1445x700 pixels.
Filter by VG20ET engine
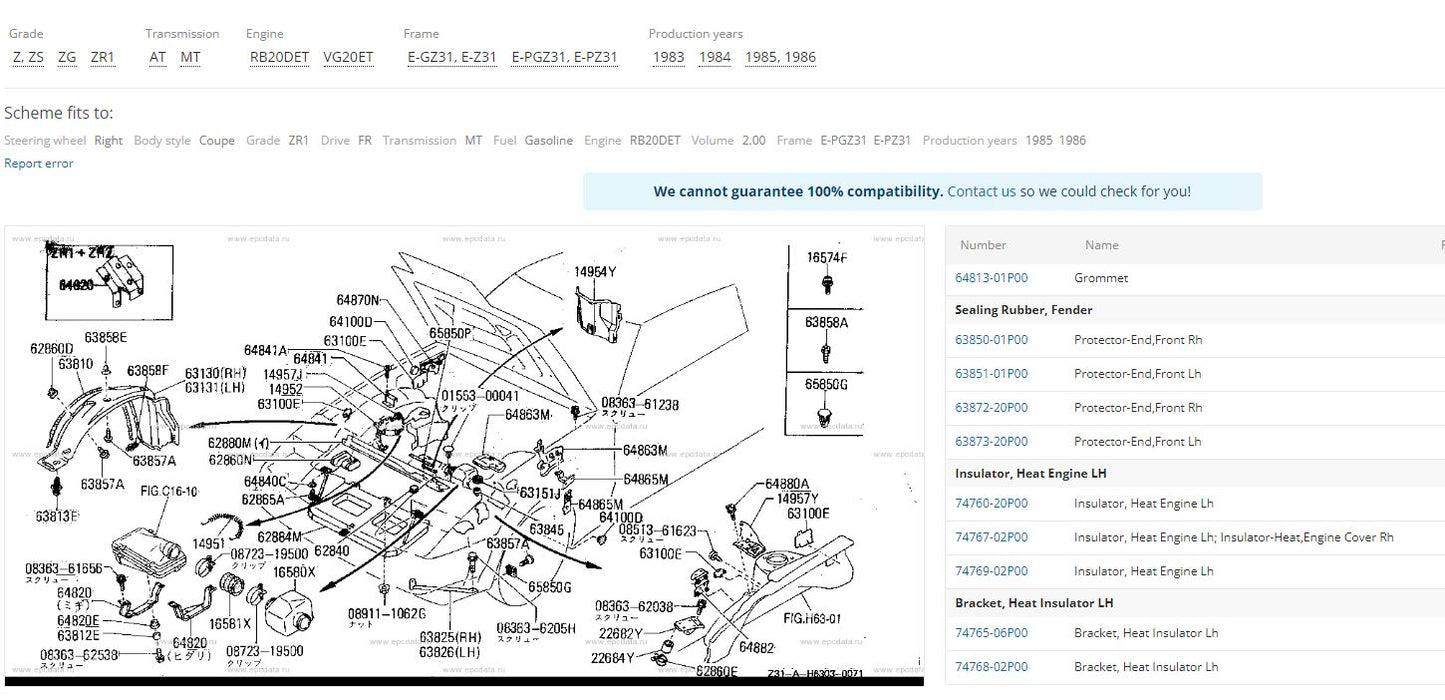click(348, 57)
